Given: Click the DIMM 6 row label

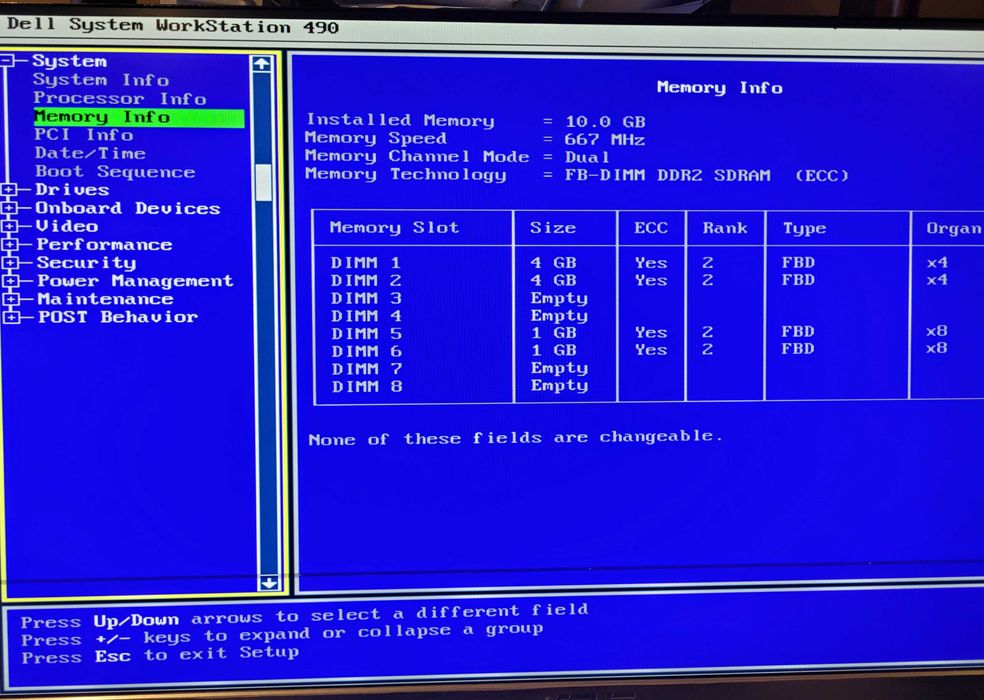Looking at the screenshot, I should pos(366,350).
